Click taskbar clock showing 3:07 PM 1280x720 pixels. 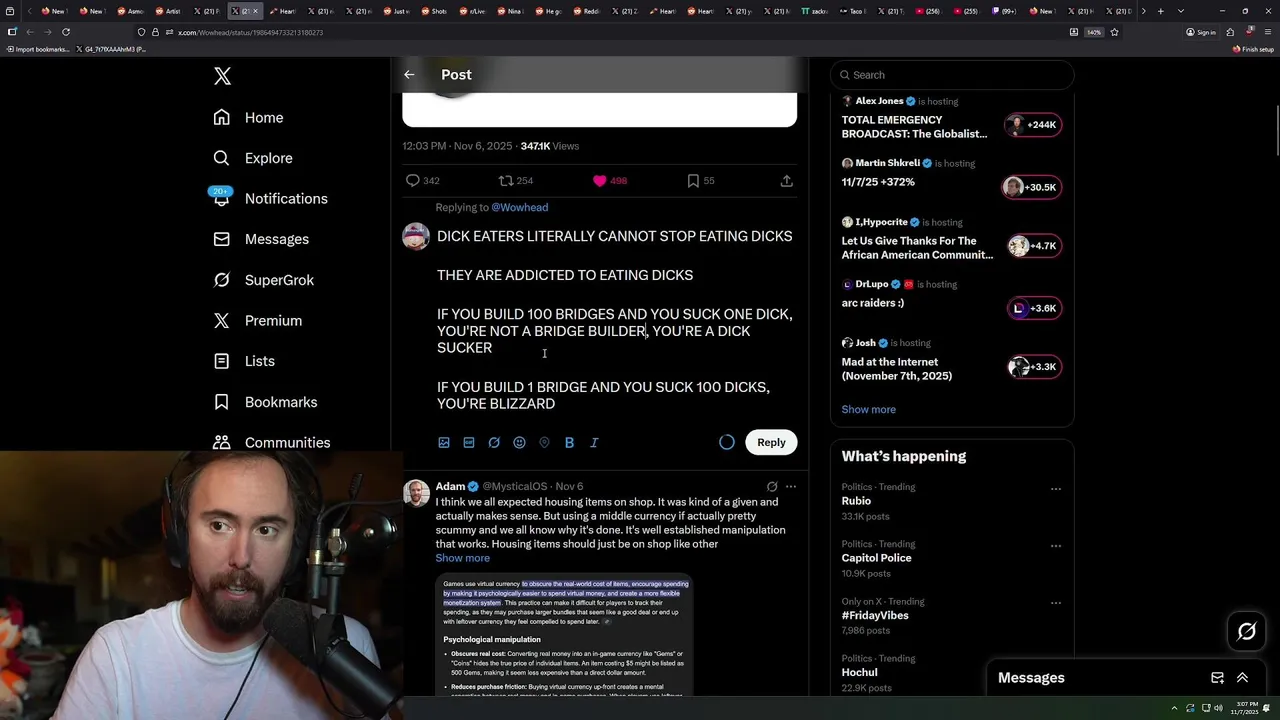click(1246, 708)
